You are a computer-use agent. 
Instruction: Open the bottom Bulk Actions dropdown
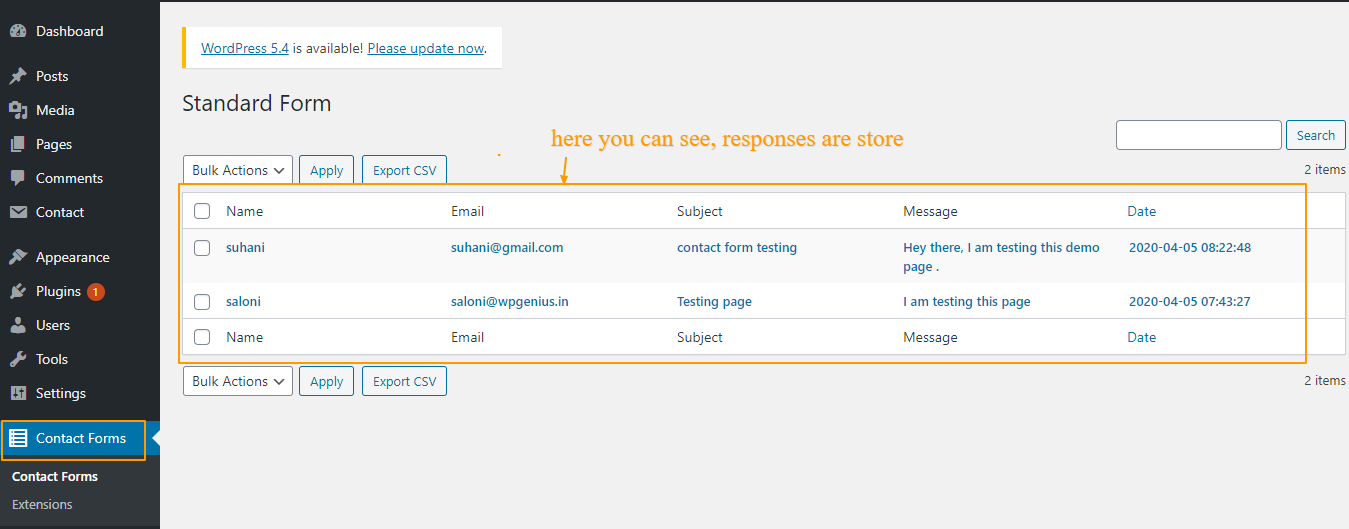[238, 381]
